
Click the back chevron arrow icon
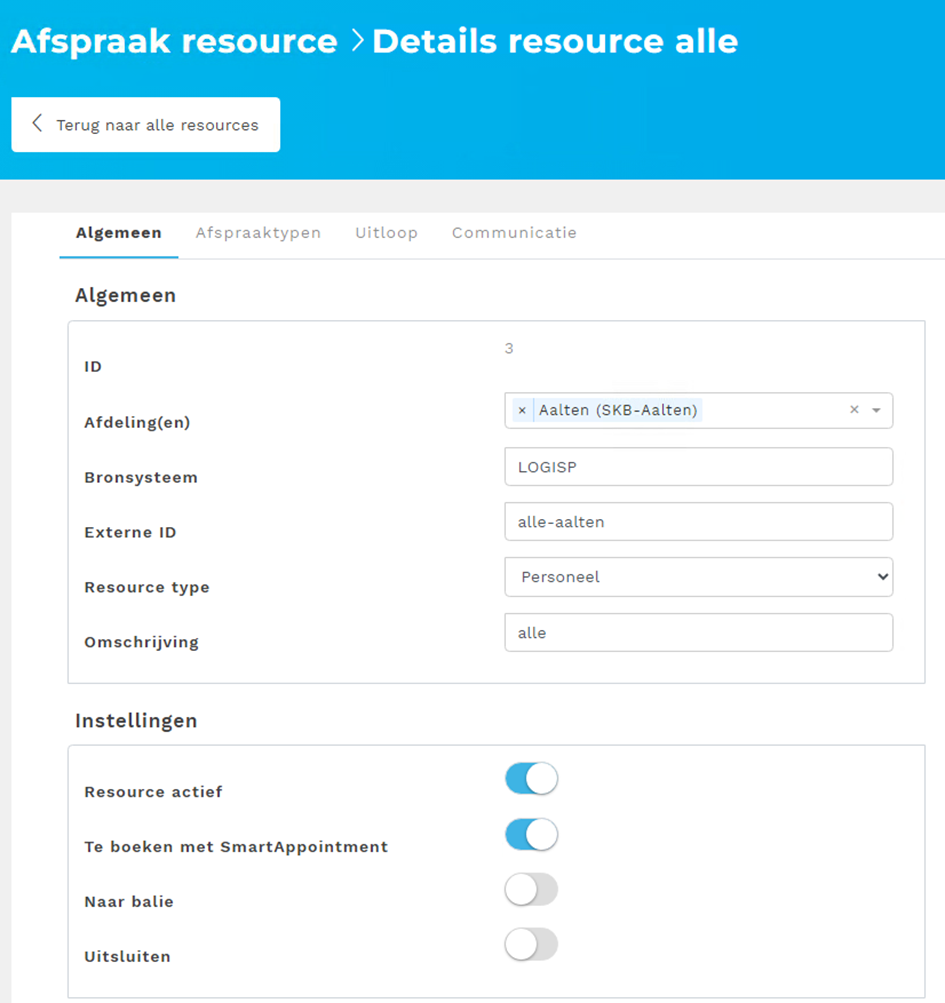click(x=37, y=124)
